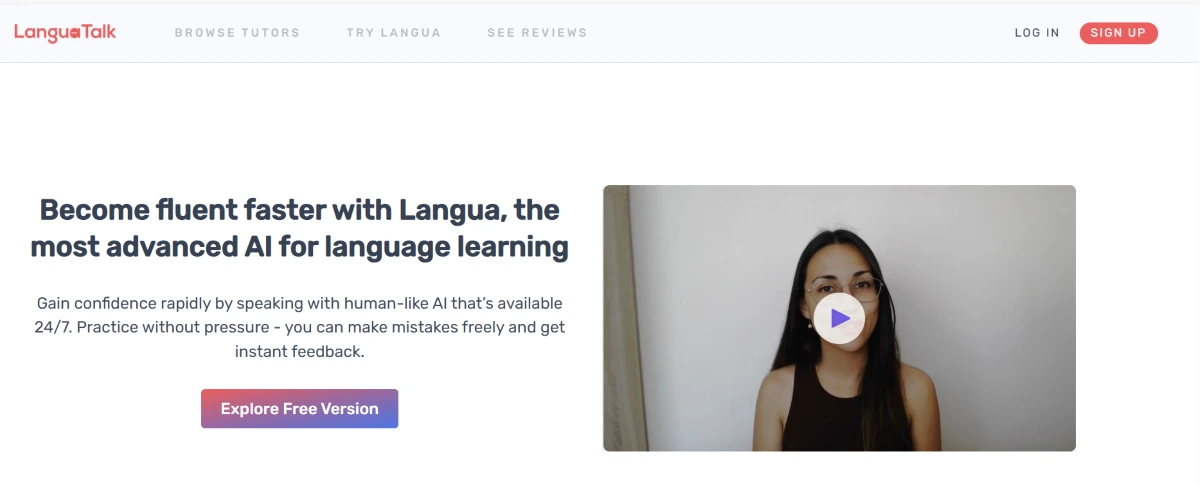This screenshot has height=485, width=1200.
Task: Click the speech bubble letter in the logo
Action: 74,33
